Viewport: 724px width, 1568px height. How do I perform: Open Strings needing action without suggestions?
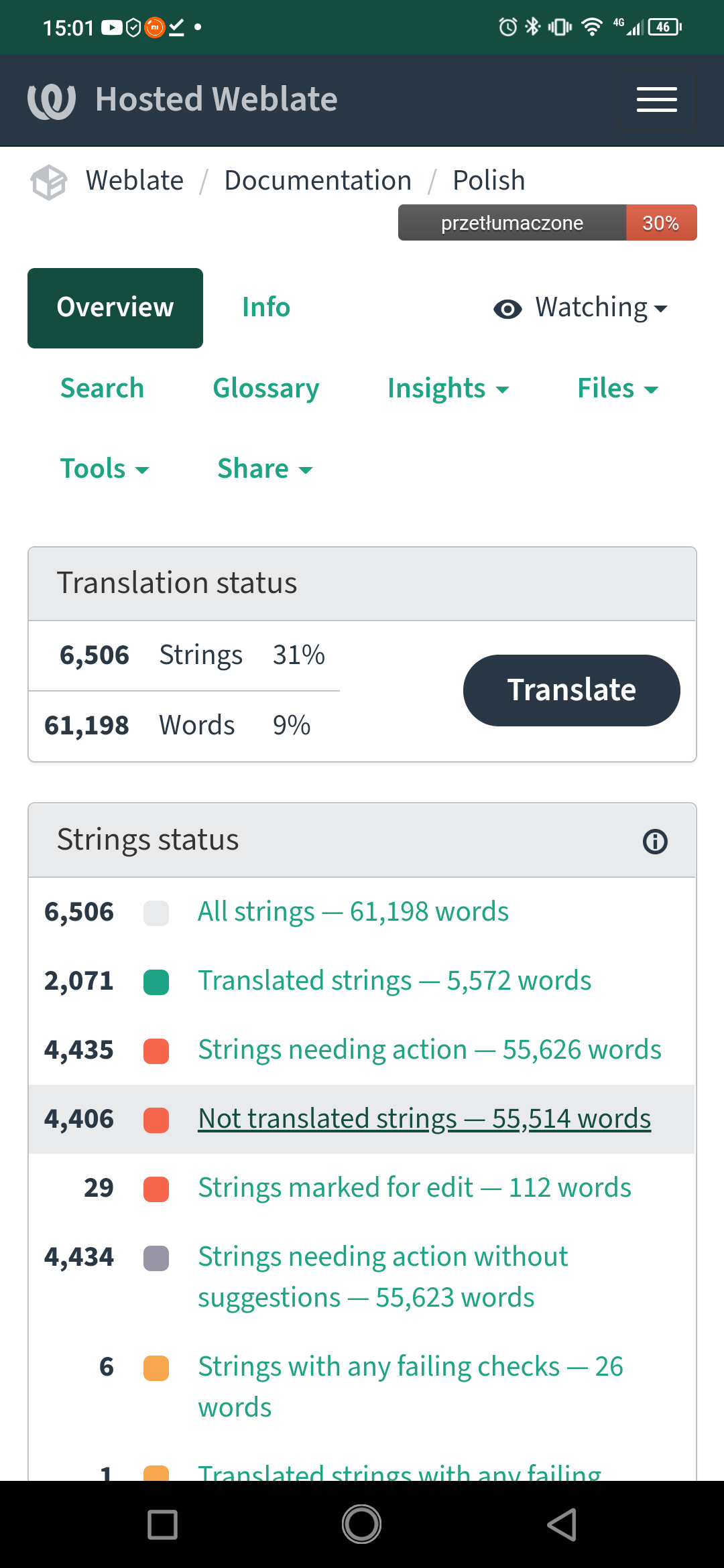383,1277
